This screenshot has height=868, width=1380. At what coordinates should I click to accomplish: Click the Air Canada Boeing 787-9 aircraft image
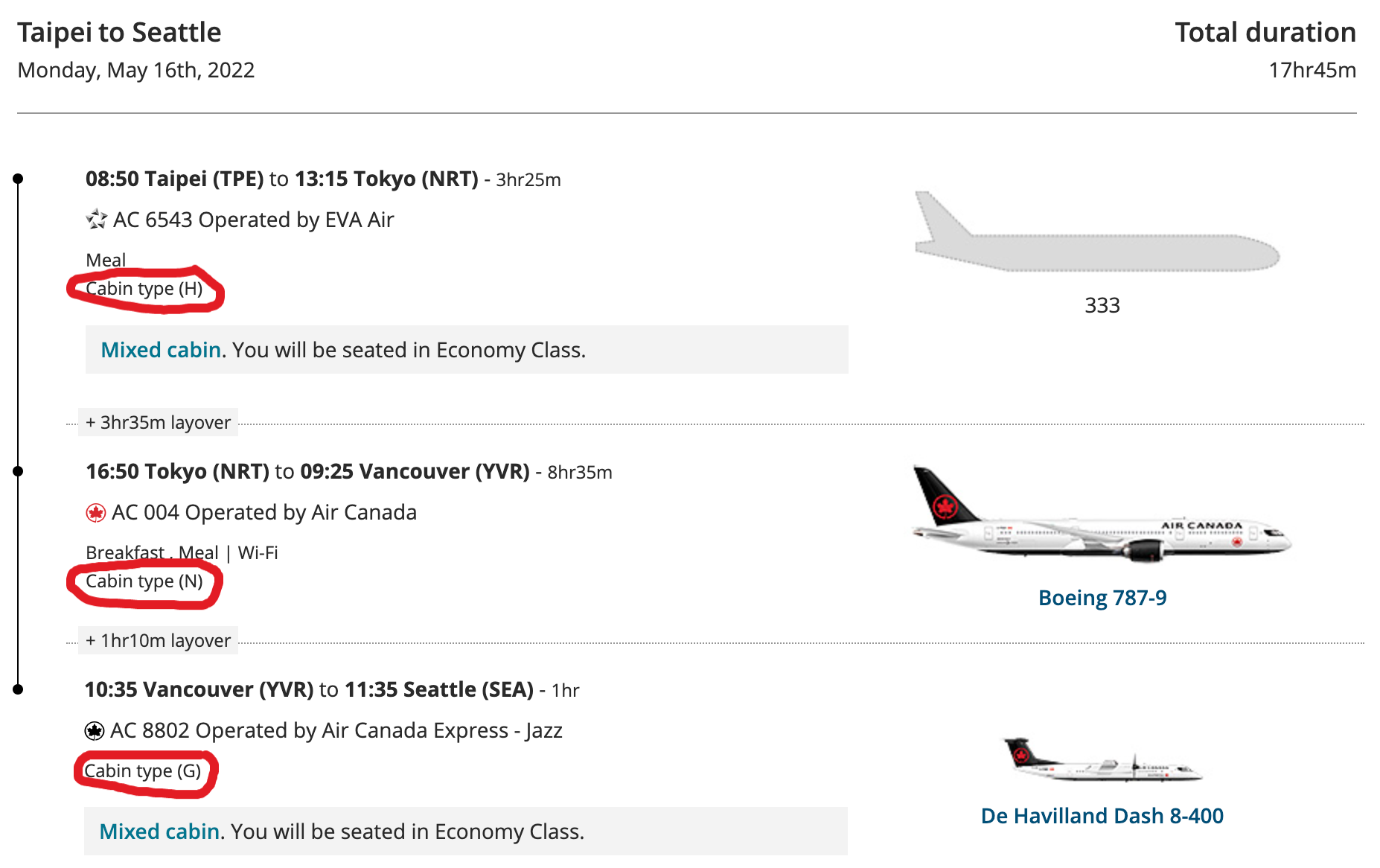pos(1102,515)
